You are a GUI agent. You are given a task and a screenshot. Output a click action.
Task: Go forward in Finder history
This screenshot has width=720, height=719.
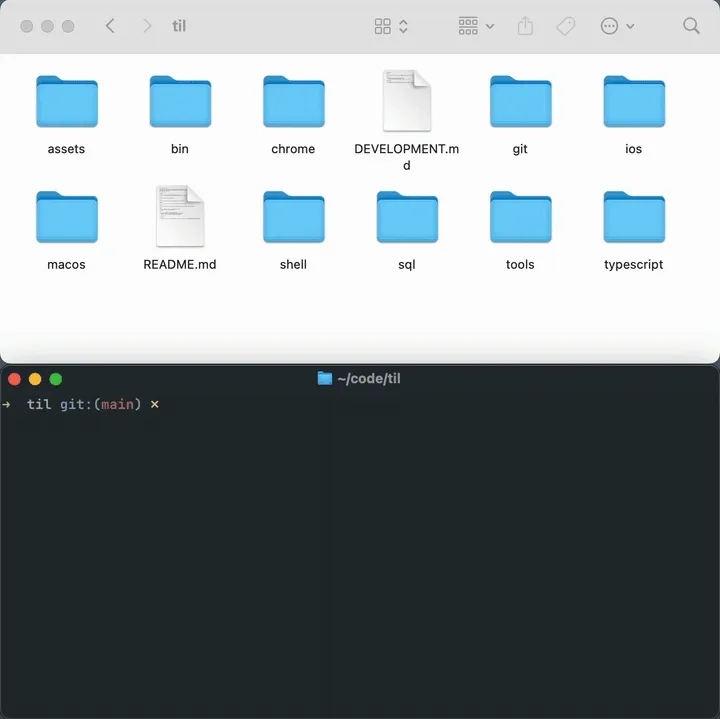pos(147,26)
